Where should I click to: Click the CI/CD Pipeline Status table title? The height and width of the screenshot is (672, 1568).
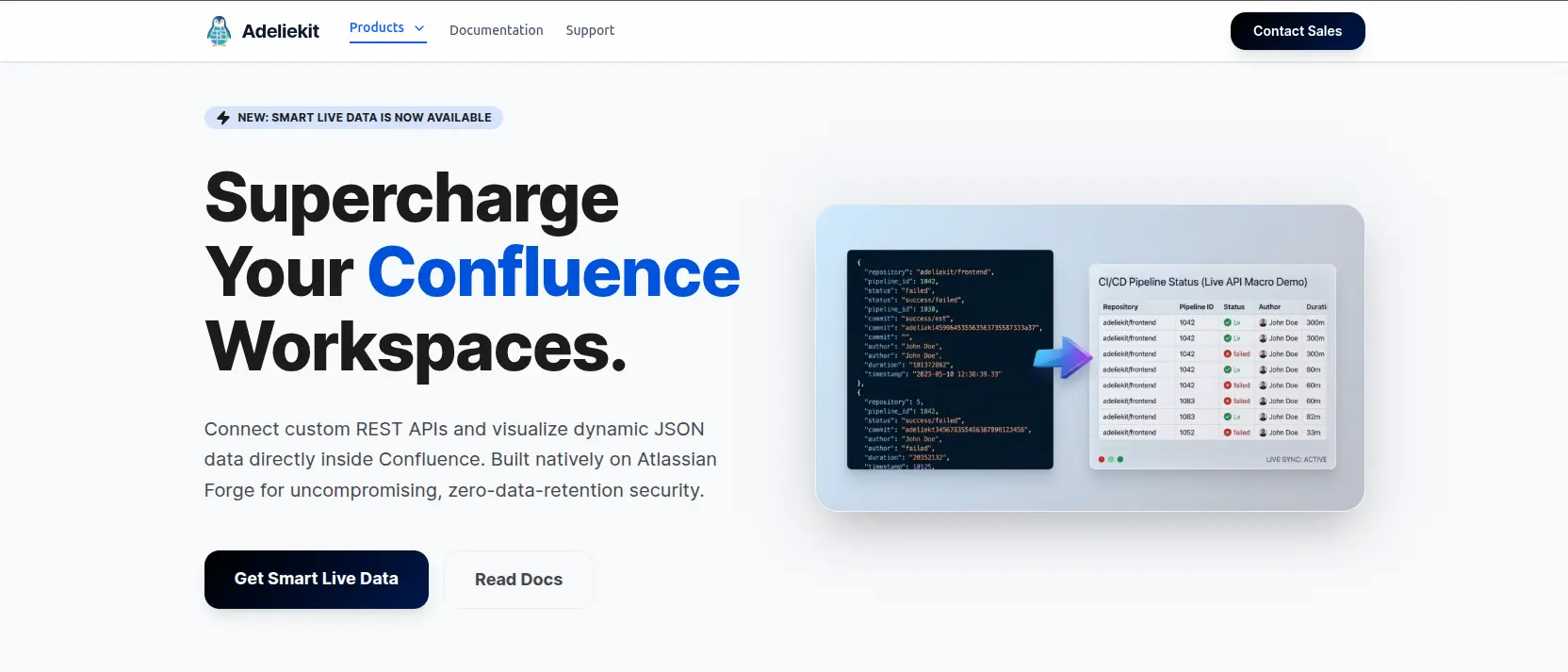tap(1202, 282)
